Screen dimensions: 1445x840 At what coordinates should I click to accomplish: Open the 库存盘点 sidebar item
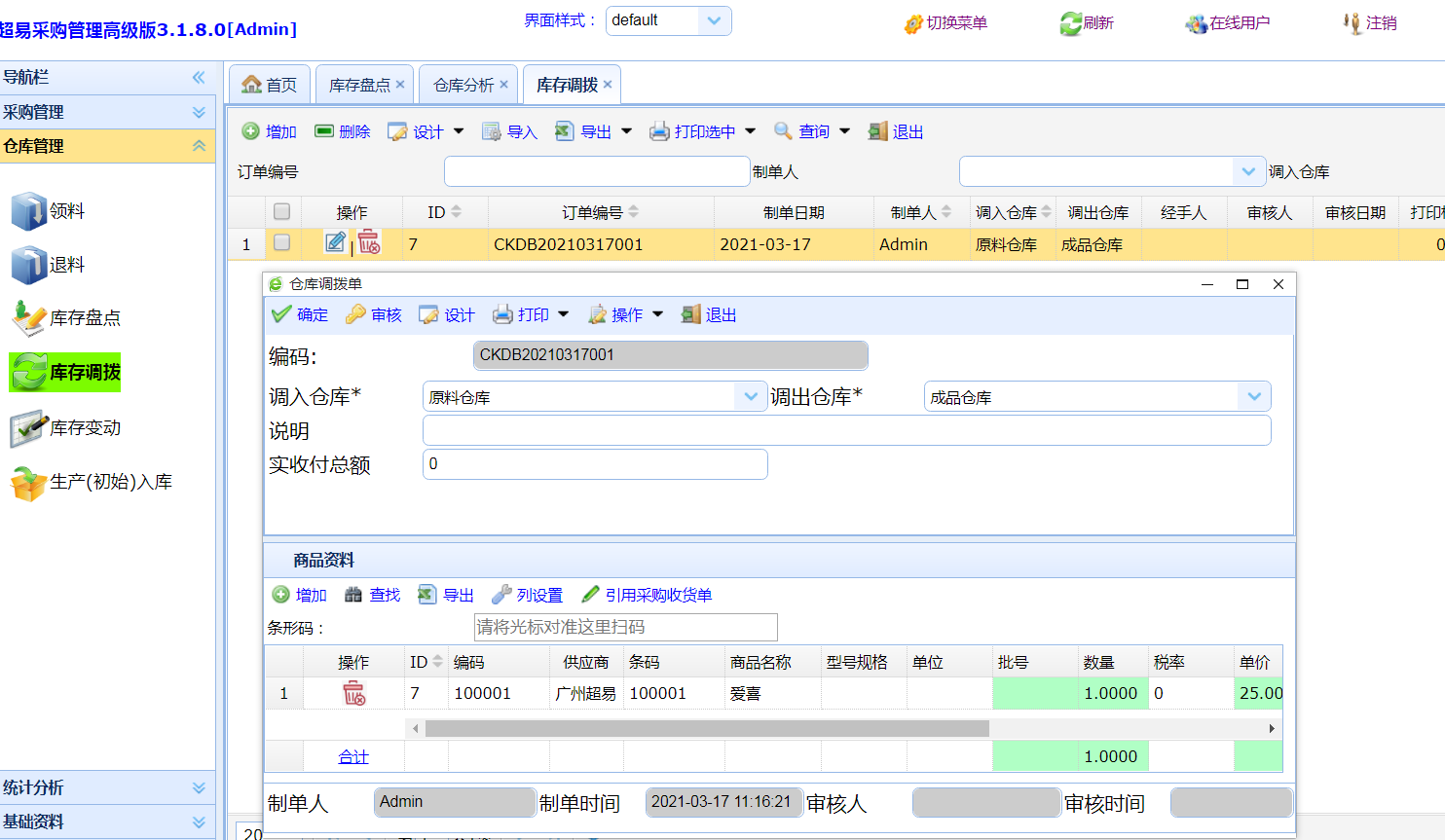[x=85, y=317]
